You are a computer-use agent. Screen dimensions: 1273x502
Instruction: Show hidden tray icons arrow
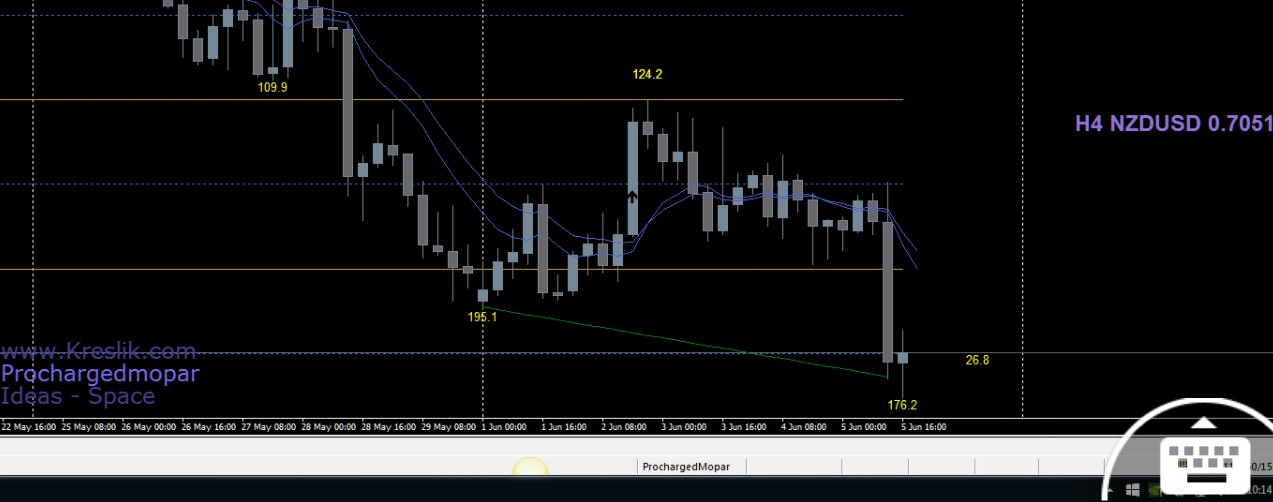point(1111,490)
